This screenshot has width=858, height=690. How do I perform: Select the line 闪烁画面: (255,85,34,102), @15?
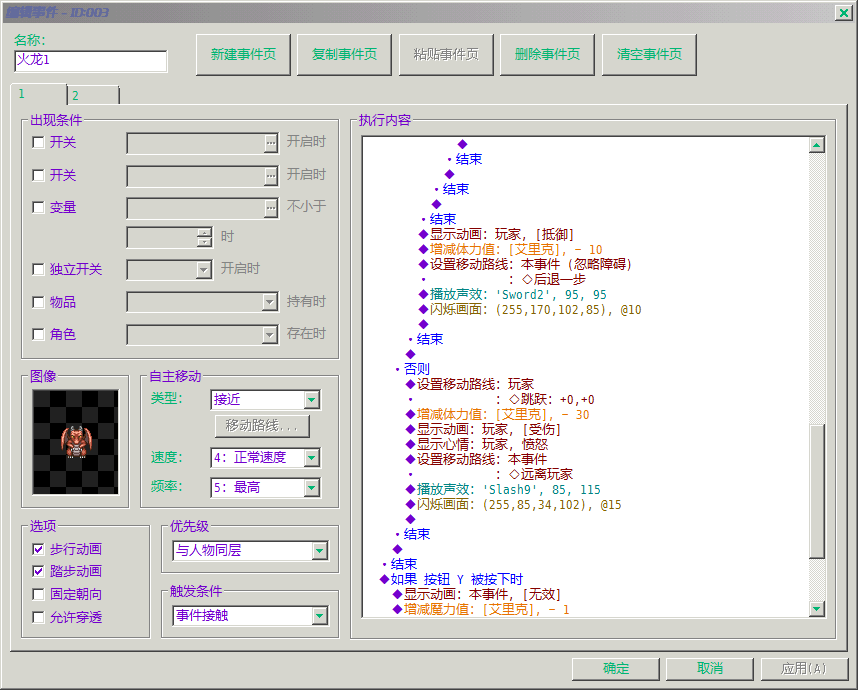(514, 505)
